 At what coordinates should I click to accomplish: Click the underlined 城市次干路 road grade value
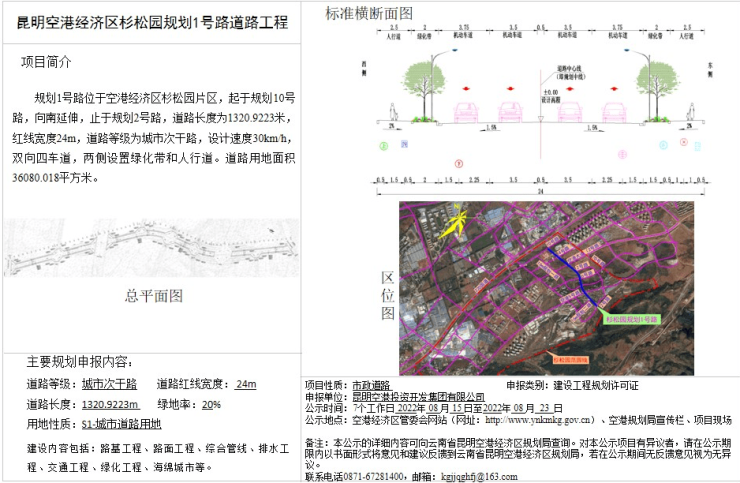tap(109, 384)
